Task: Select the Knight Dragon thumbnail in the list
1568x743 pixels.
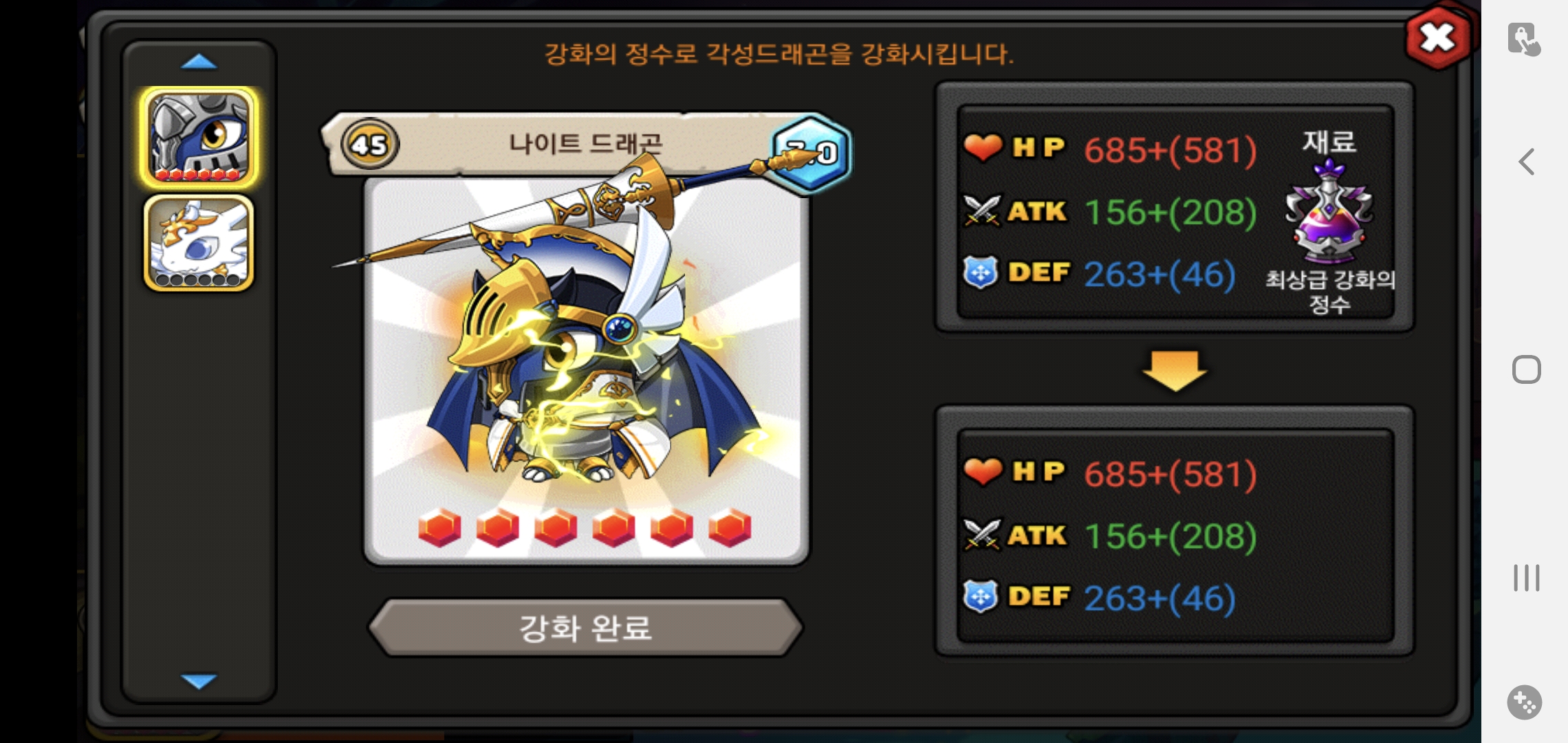Action: [199, 137]
